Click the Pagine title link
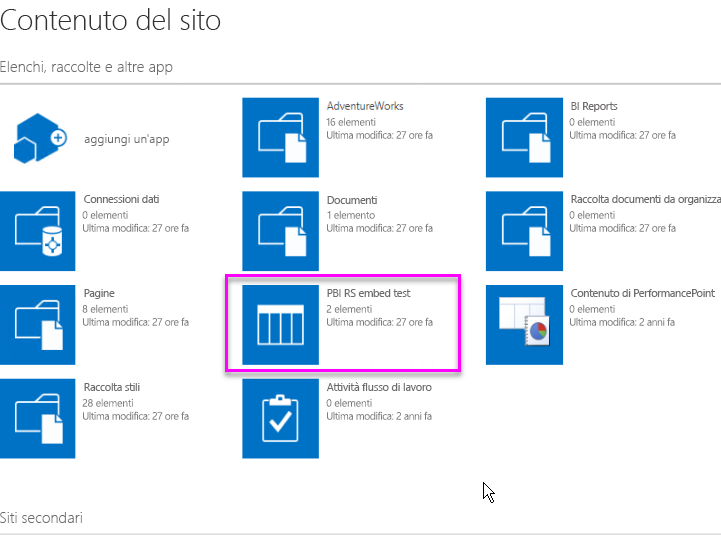The image size is (721, 539). (99, 293)
